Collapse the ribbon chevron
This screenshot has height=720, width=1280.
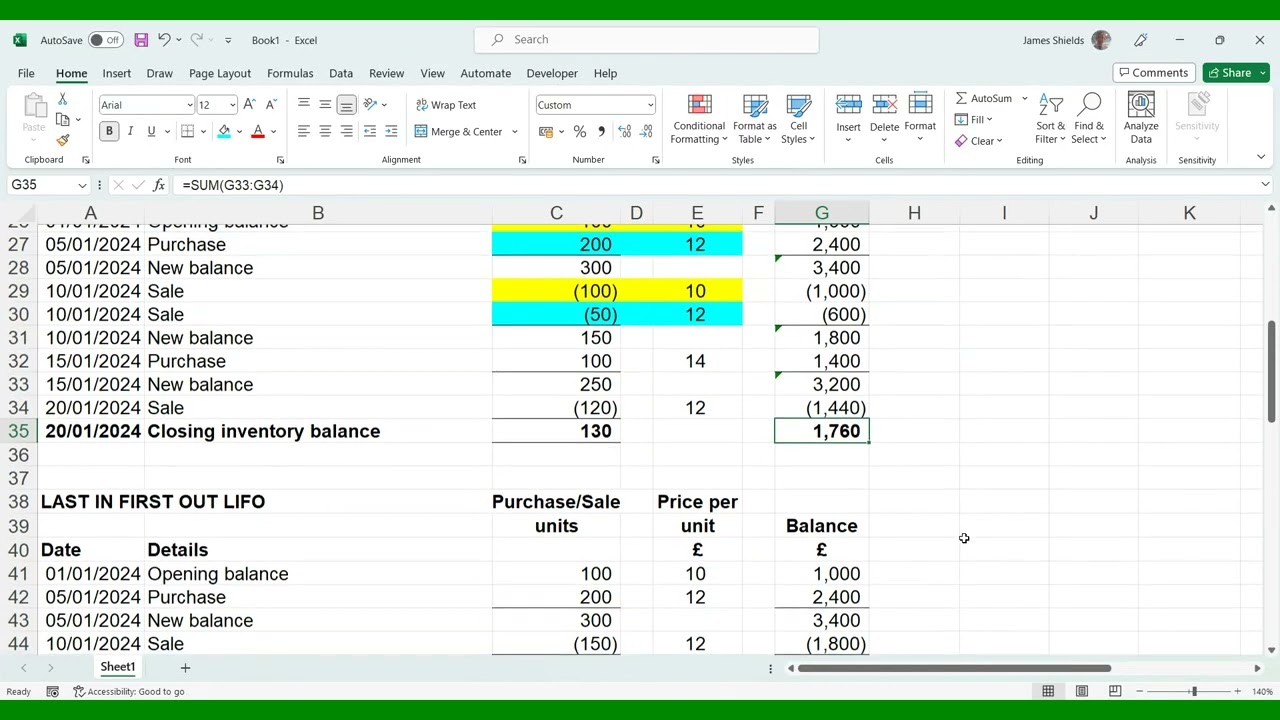point(1261,157)
